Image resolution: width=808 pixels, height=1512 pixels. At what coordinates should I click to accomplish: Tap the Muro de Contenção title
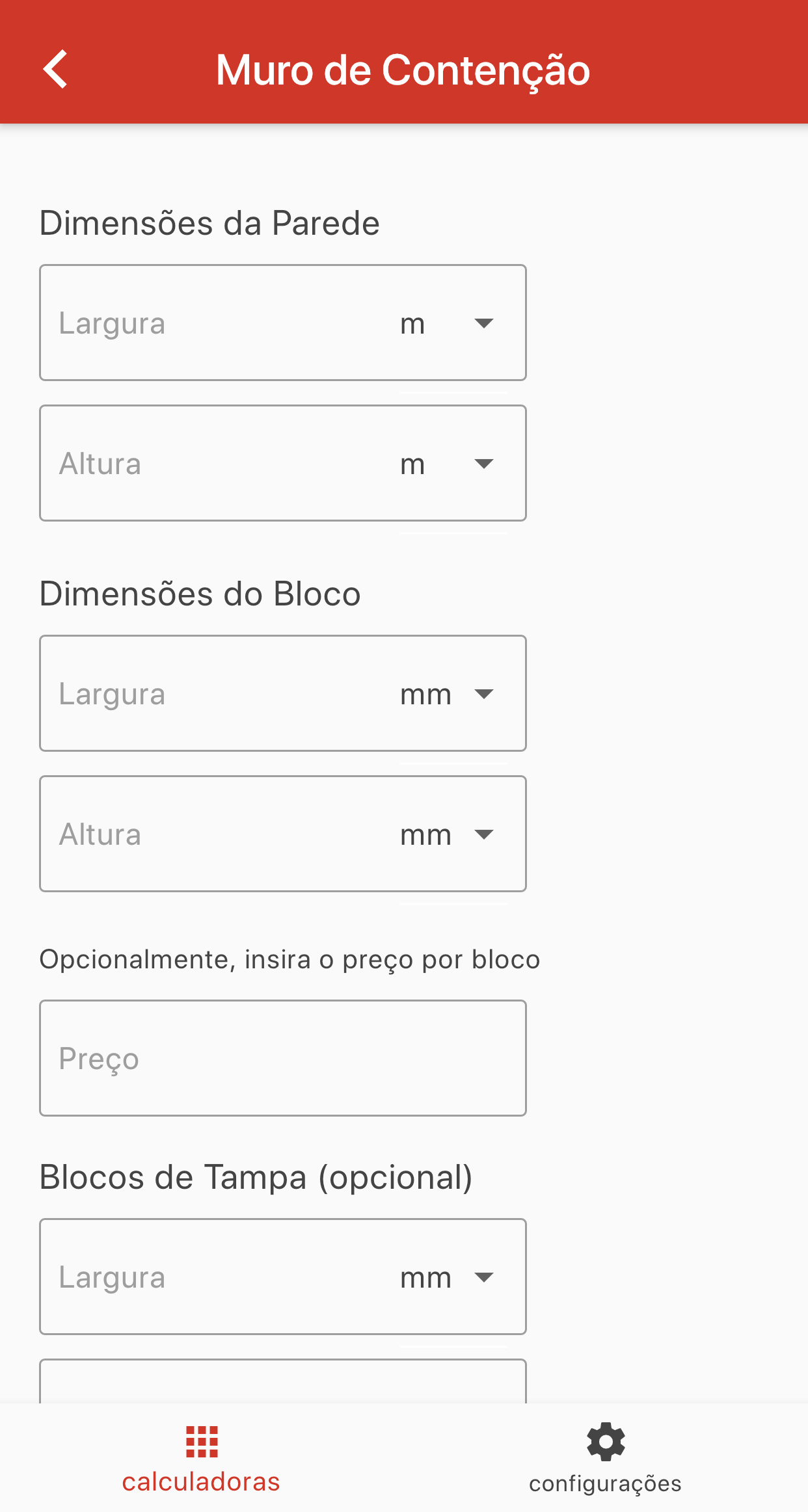pyautogui.click(x=403, y=70)
